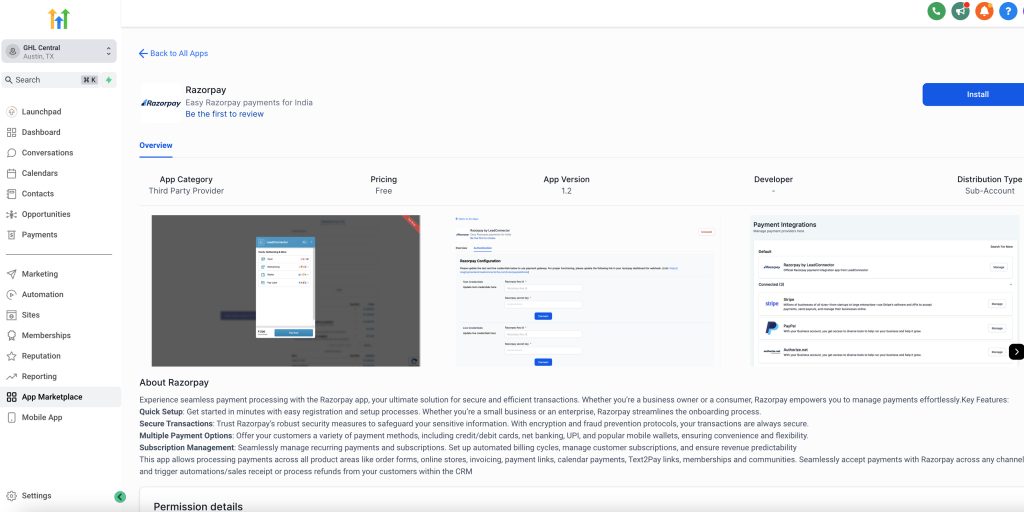This screenshot has width=1024, height=512.
Task: Click the Settings gear icon
Action: (x=11, y=496)
